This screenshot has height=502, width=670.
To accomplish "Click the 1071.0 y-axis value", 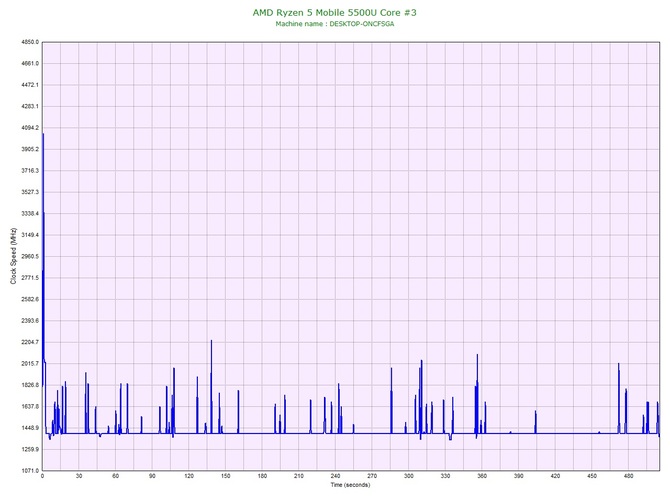I will tap(29, 471).
